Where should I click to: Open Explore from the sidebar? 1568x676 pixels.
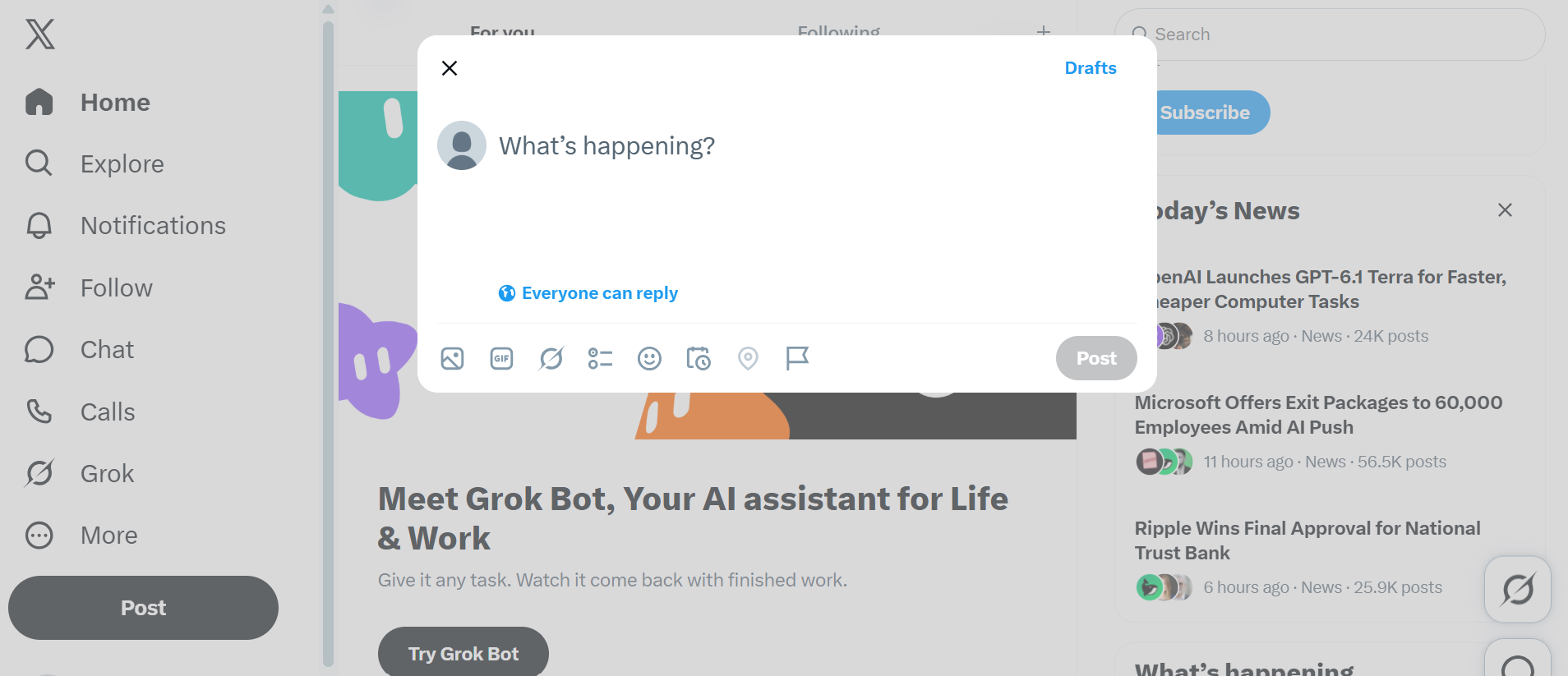(95, 164)
